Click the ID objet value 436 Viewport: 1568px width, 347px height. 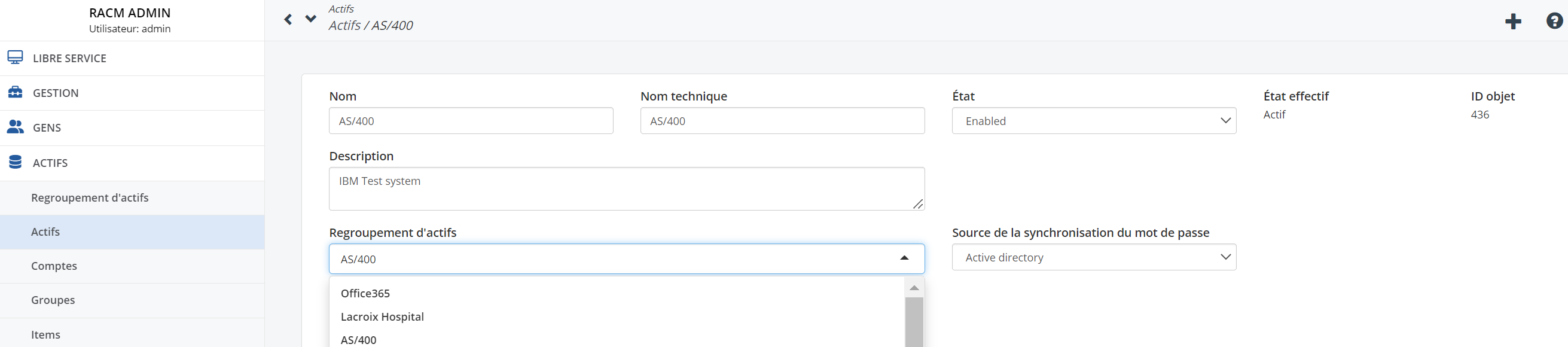point(1479,114)
